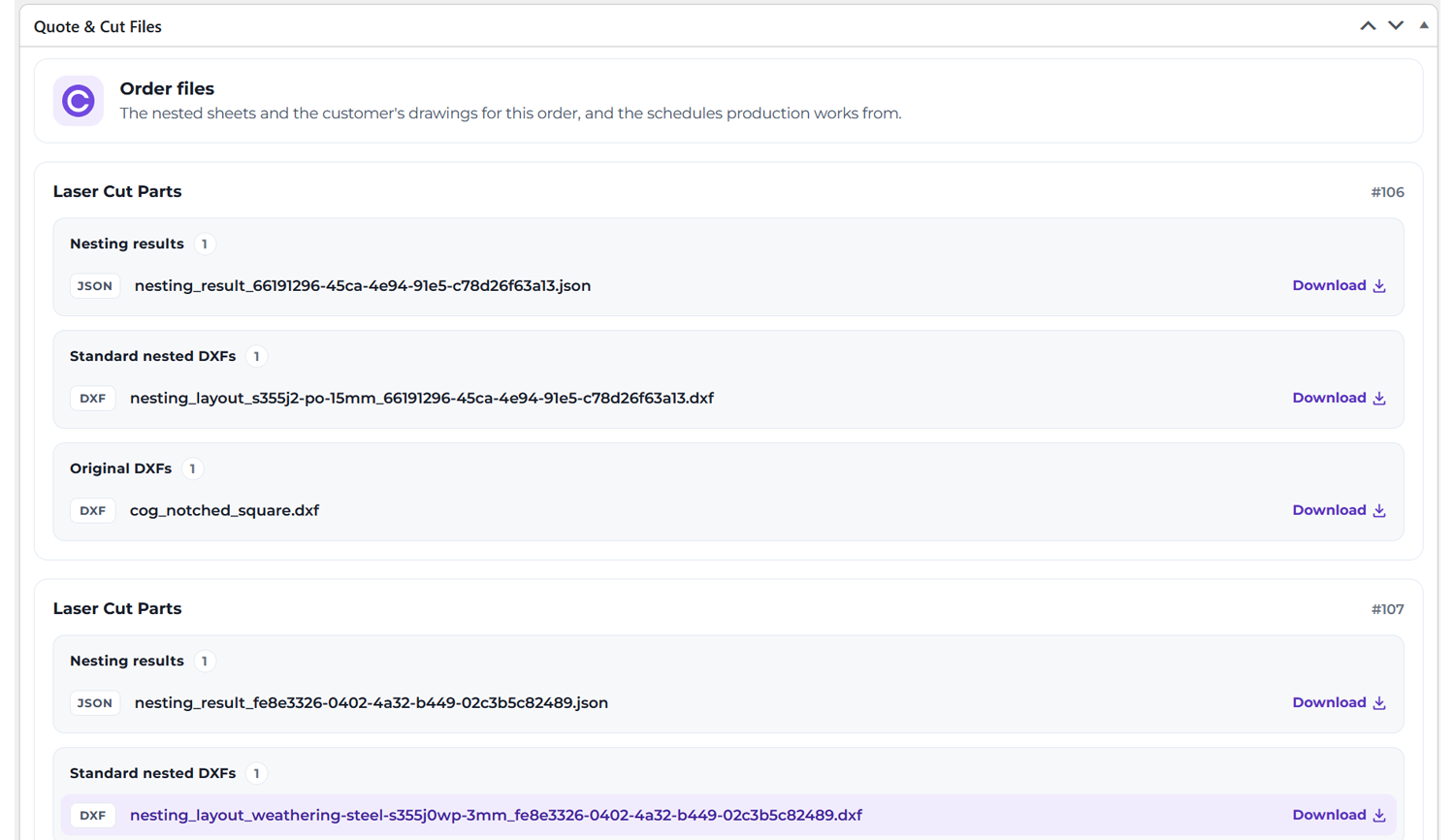
Task: Select file name nesting_layout_s355j2-po-15mm dxf
Action: [422, 399]
